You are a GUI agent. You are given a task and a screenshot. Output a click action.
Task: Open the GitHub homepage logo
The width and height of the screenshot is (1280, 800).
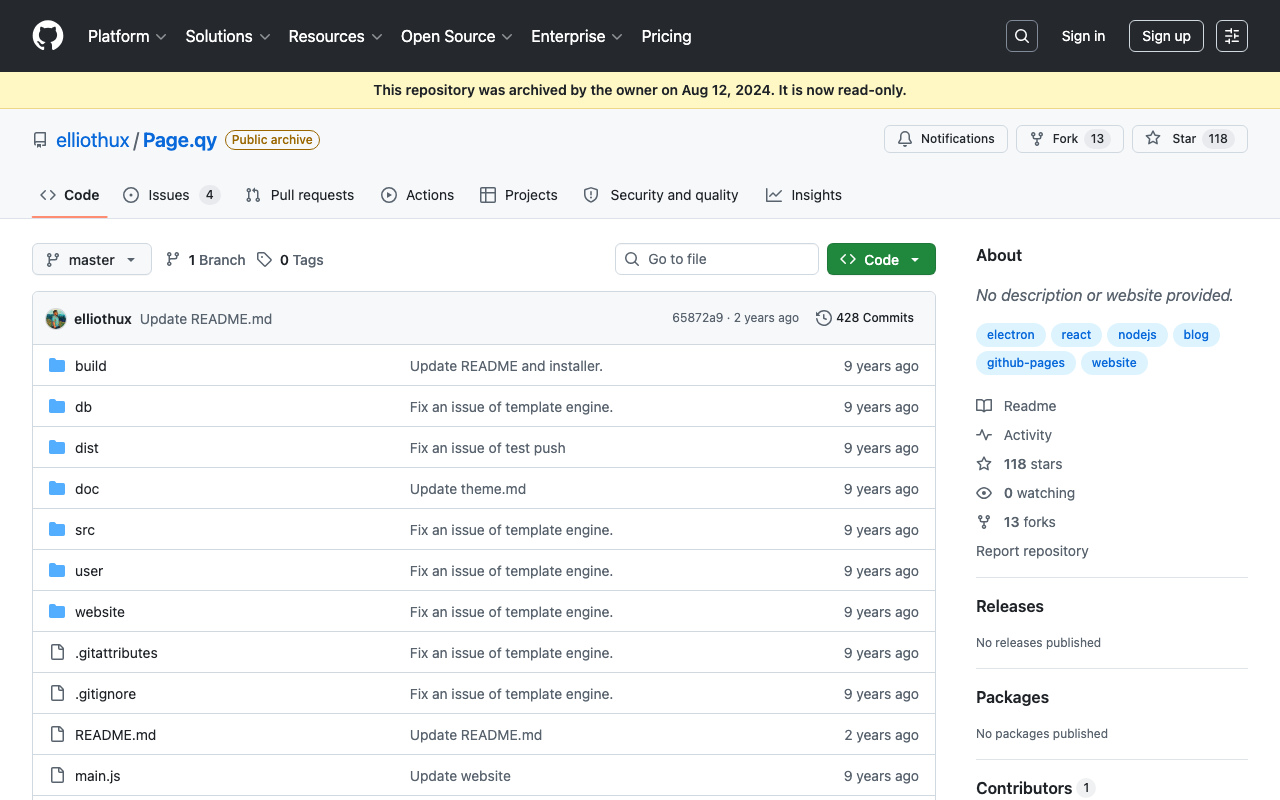[x=48, y=36]
